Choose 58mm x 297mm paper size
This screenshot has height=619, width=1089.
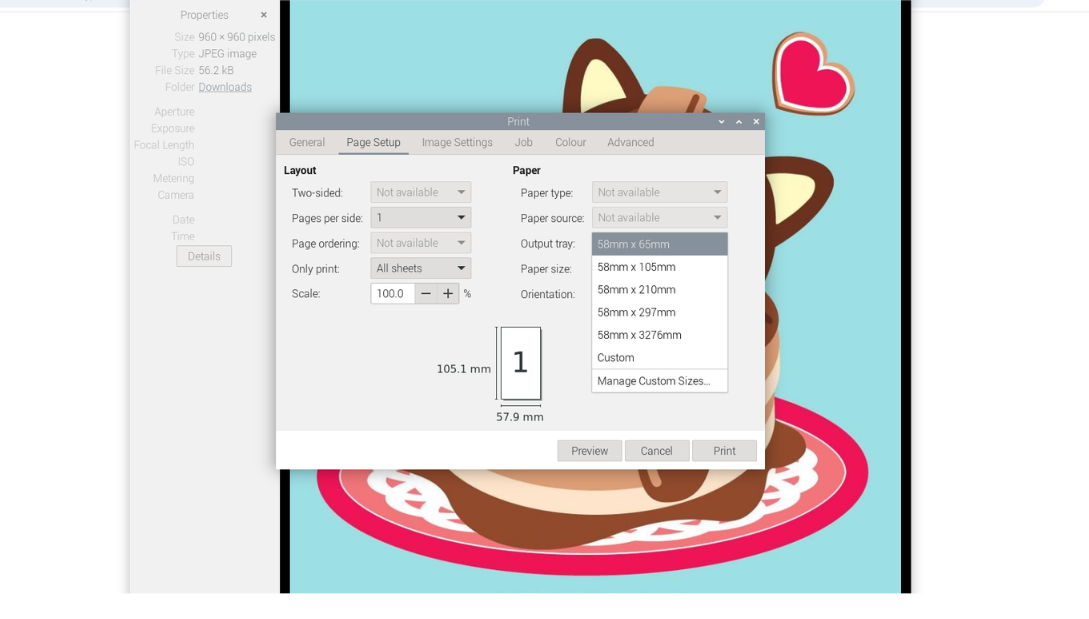[x=660, y=313]
